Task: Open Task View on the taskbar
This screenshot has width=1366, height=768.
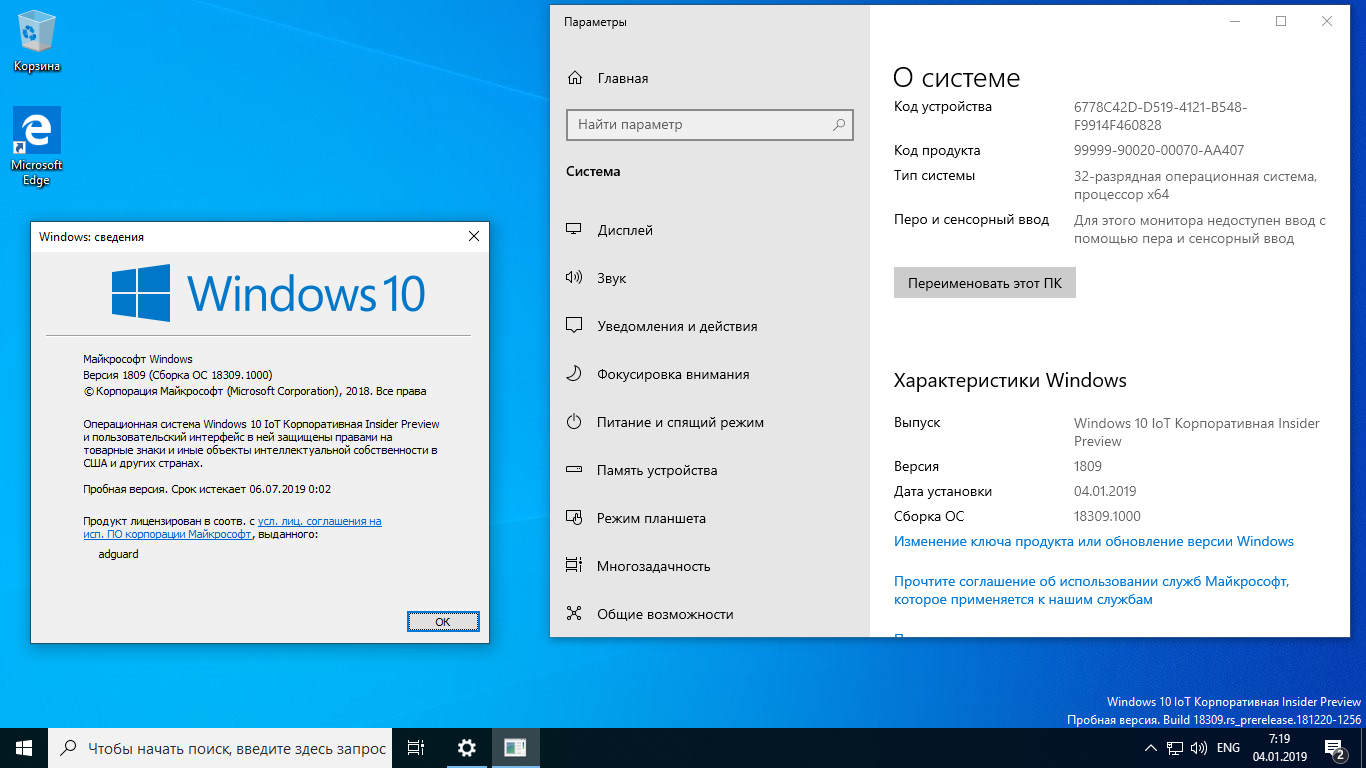Action: coord(417,748)
